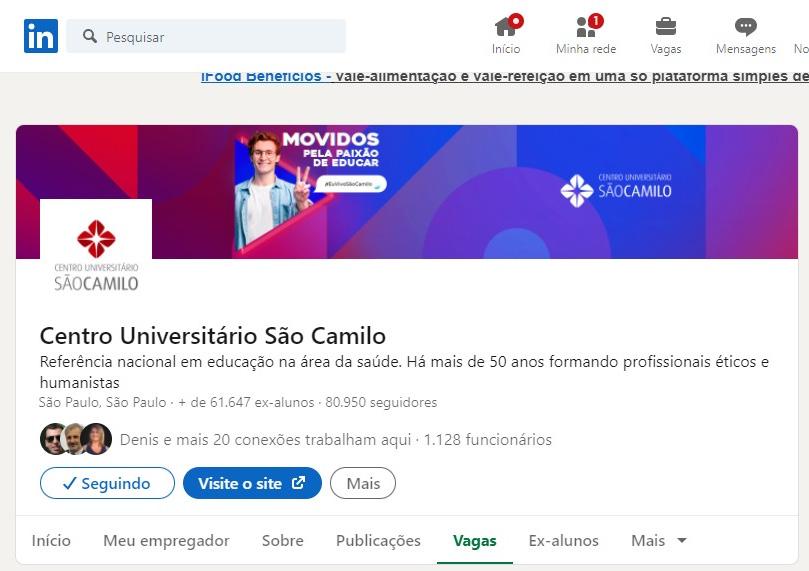The width and height of the screenshot is (809, 571).
Task: Click the LinkedIn logo icon
Action: click(x=41, y=36)
